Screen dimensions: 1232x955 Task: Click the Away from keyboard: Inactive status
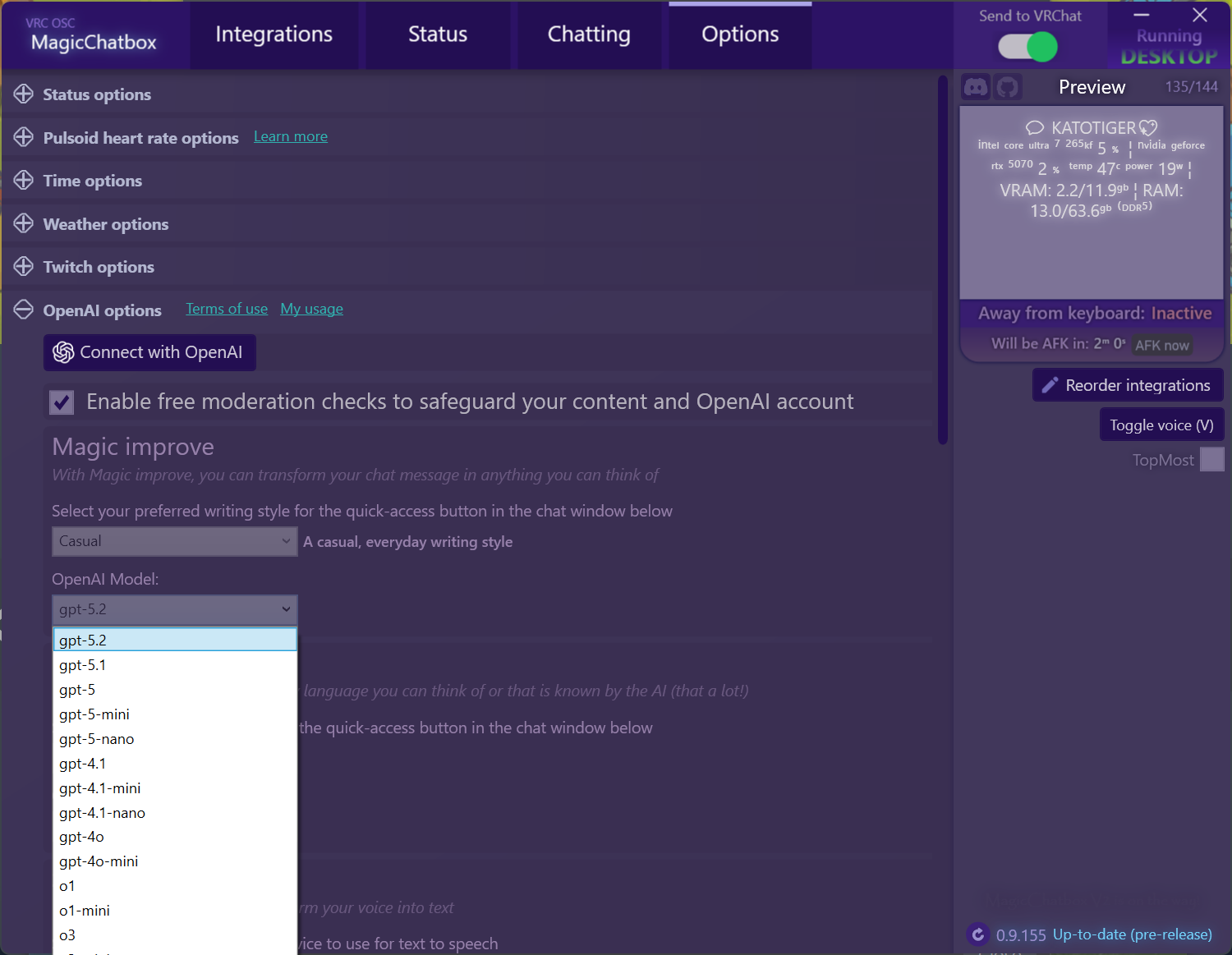pyautogui.click(x=1095, y=313)
